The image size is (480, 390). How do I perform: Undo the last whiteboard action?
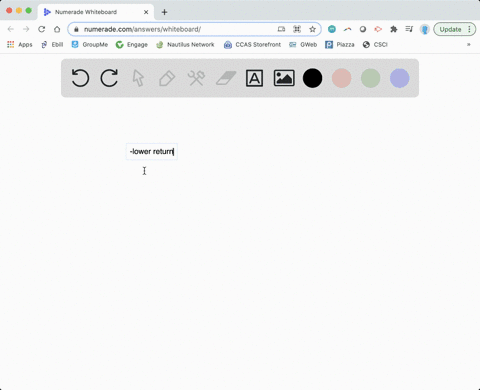point(80,78)
